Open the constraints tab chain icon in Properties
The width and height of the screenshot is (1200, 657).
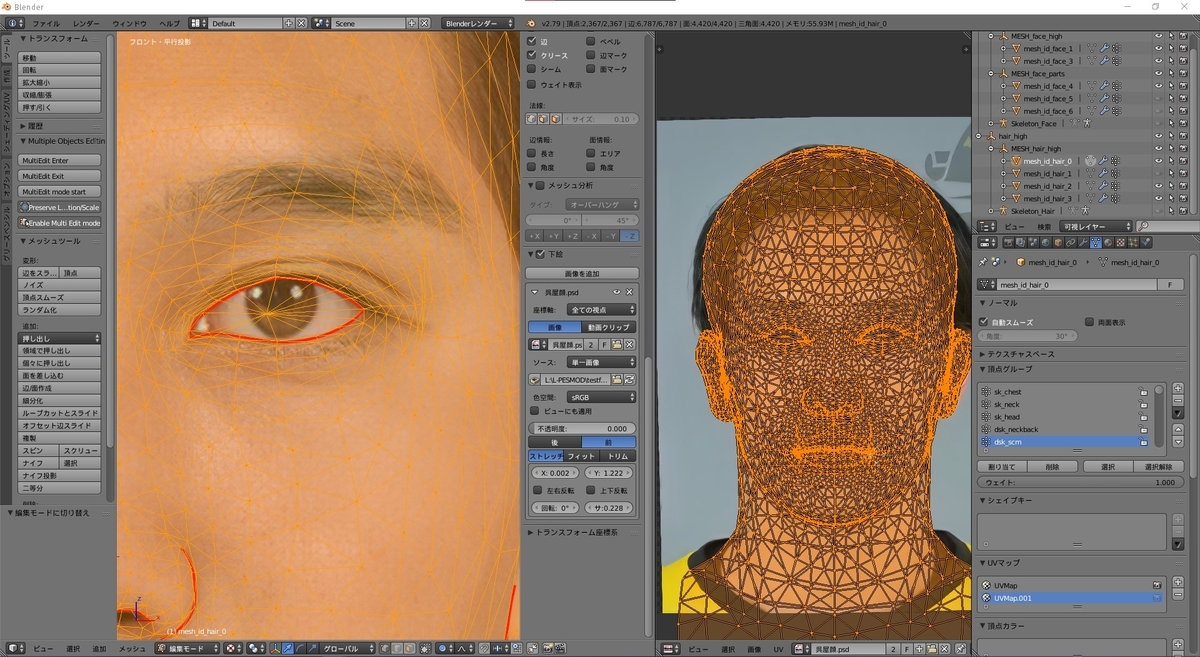(1071, 243)
